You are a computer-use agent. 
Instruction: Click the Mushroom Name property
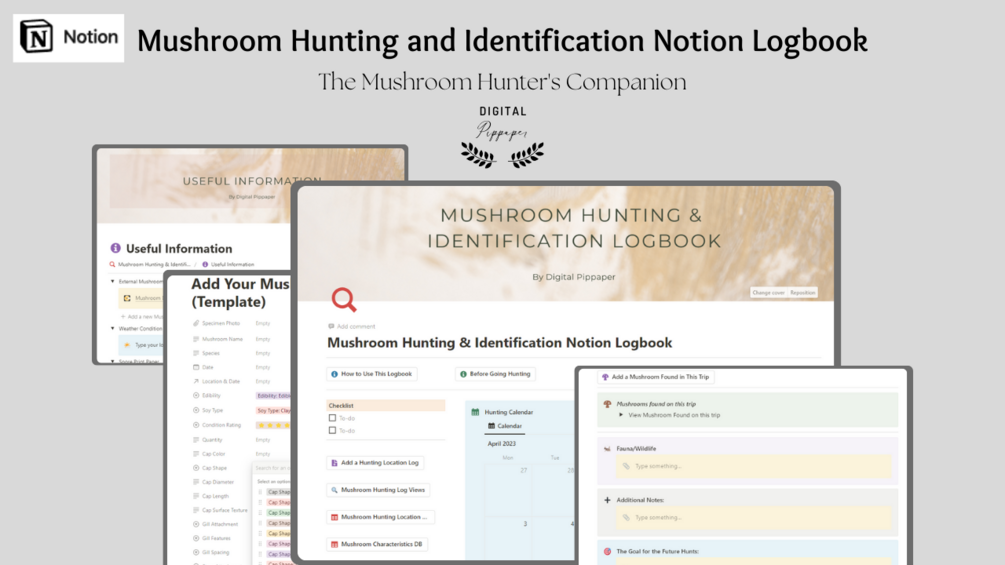[x=217, y=339]
